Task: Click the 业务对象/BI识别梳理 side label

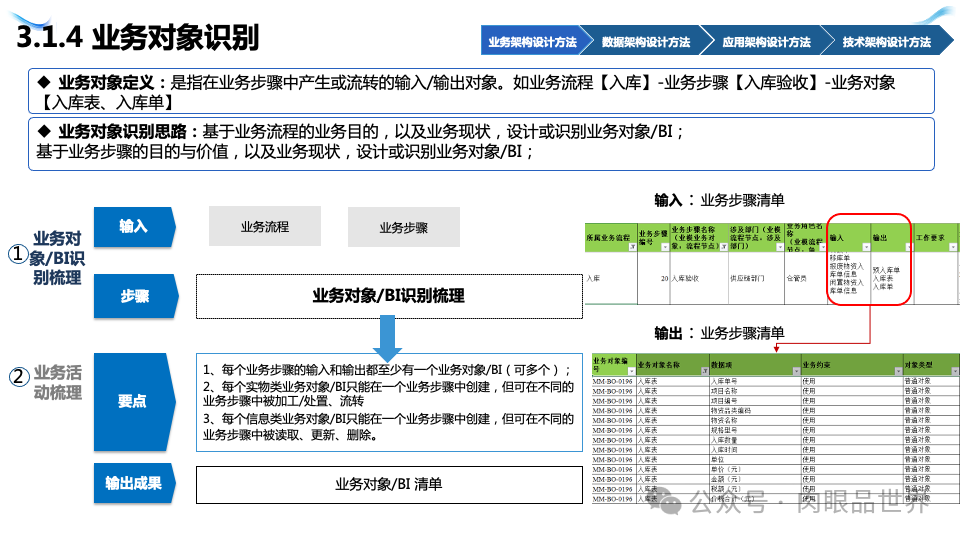Action: coord(56,258)
